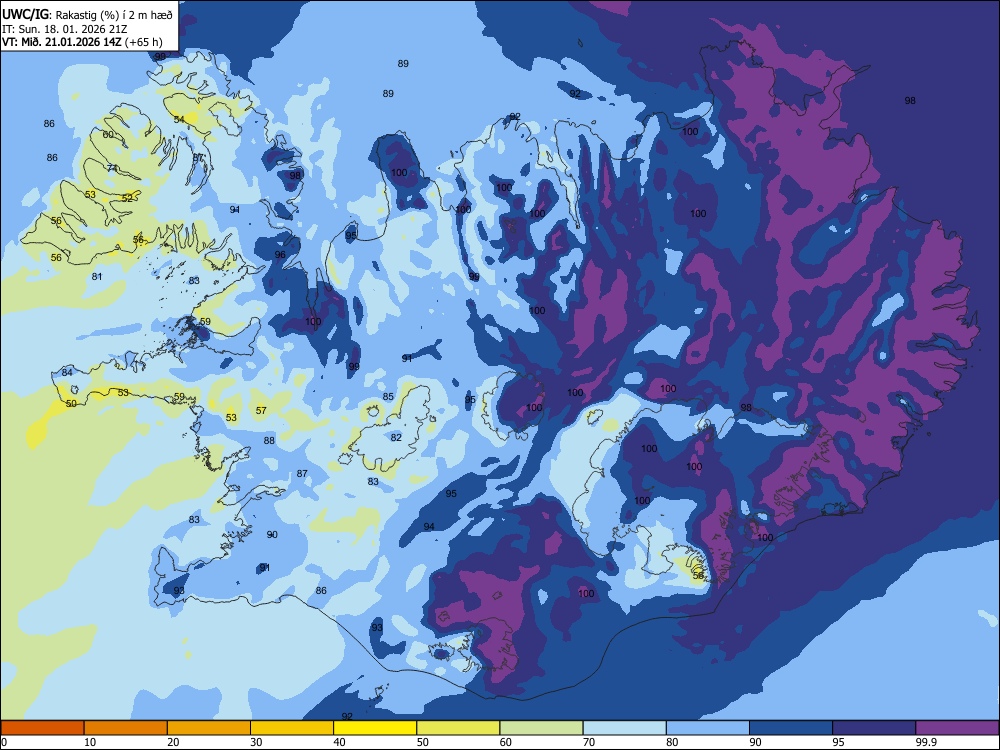
Task: Click the legend tick label '95'
Action: [838, 742]
